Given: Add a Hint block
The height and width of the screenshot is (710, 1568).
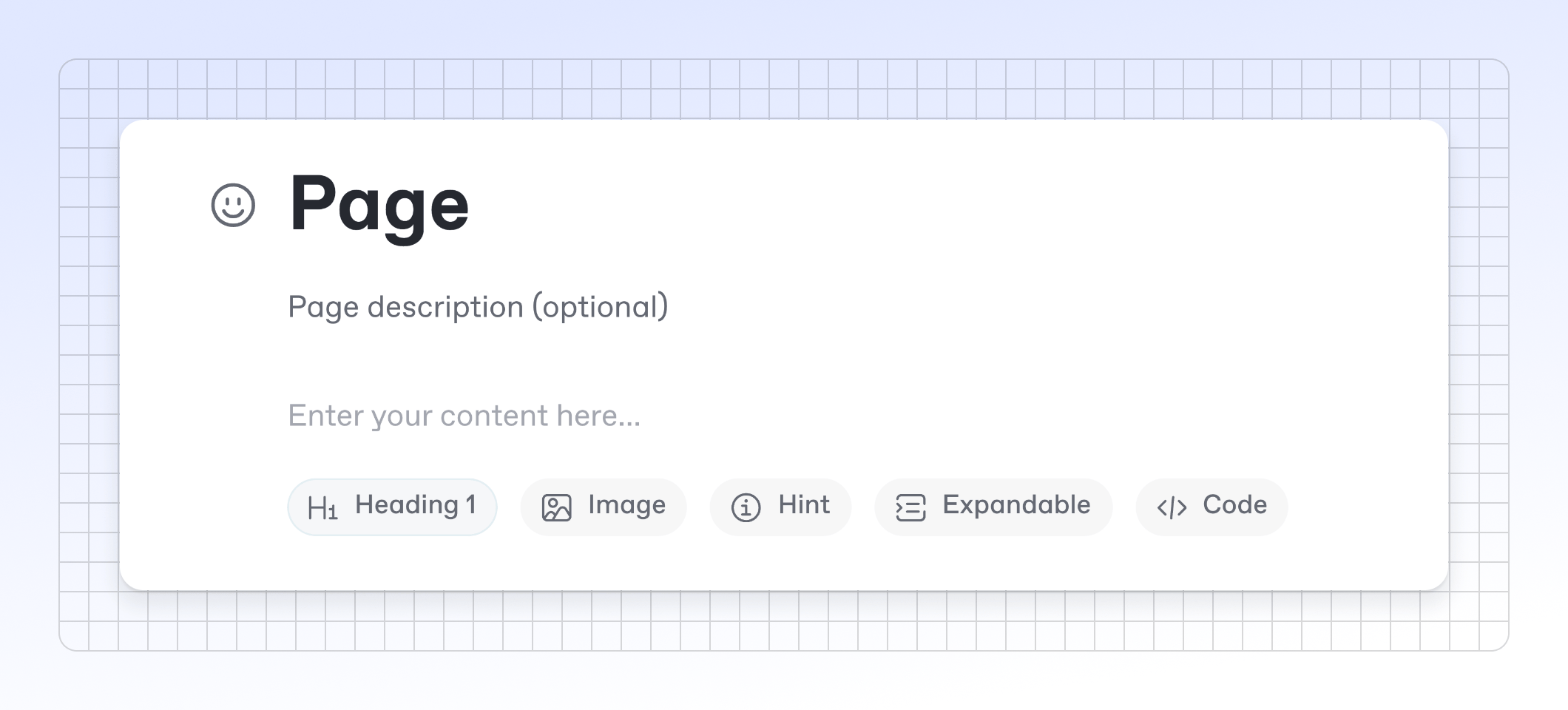Looking at the screenshot, I should pos(780,507).
